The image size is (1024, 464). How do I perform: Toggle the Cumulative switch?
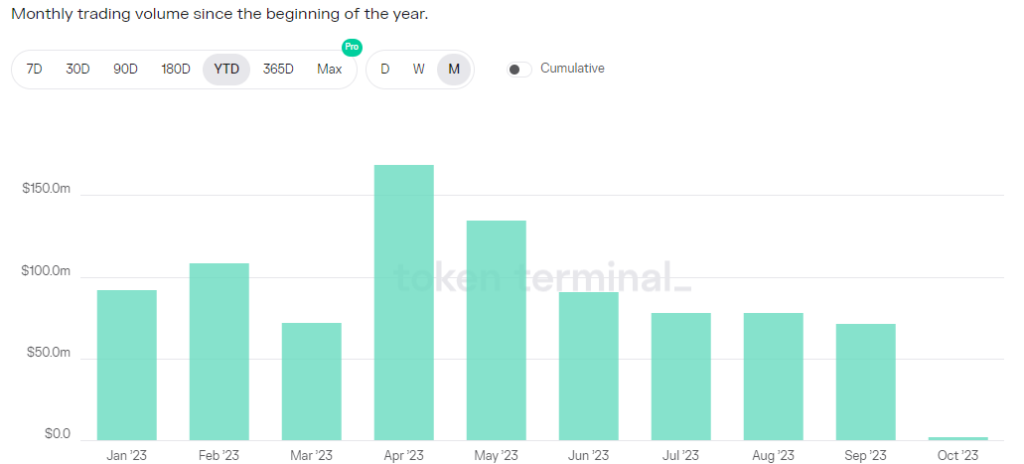click(518, 69)
